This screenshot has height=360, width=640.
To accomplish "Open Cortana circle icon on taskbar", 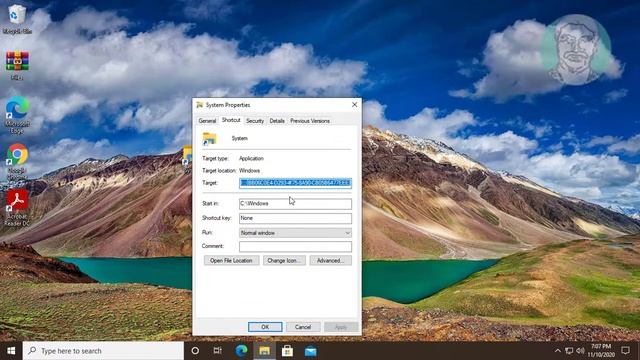I will coord(195,351).
